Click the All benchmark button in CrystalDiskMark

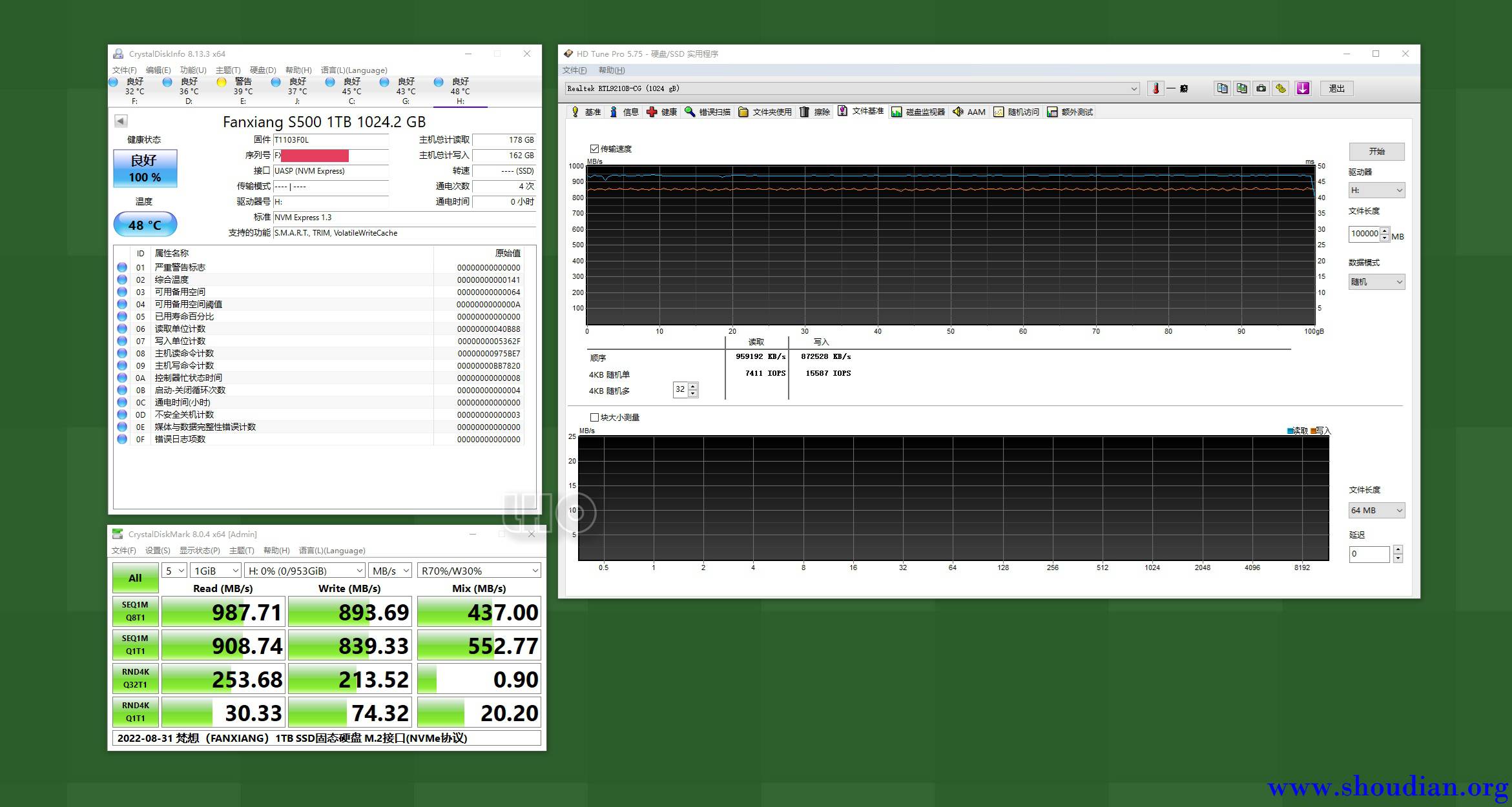click(135, 578)
